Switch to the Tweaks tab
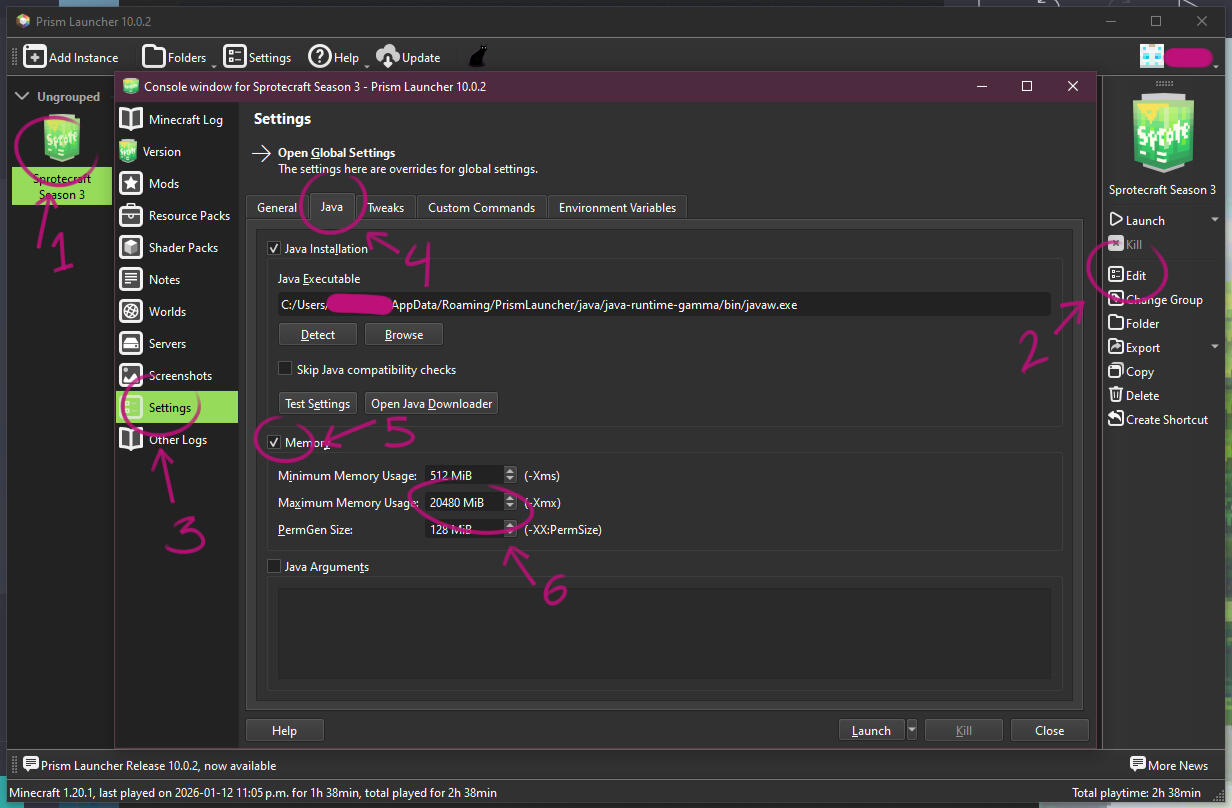Image resolution: width=1232 pixels, height=808 pixels. tap(385, 208)
